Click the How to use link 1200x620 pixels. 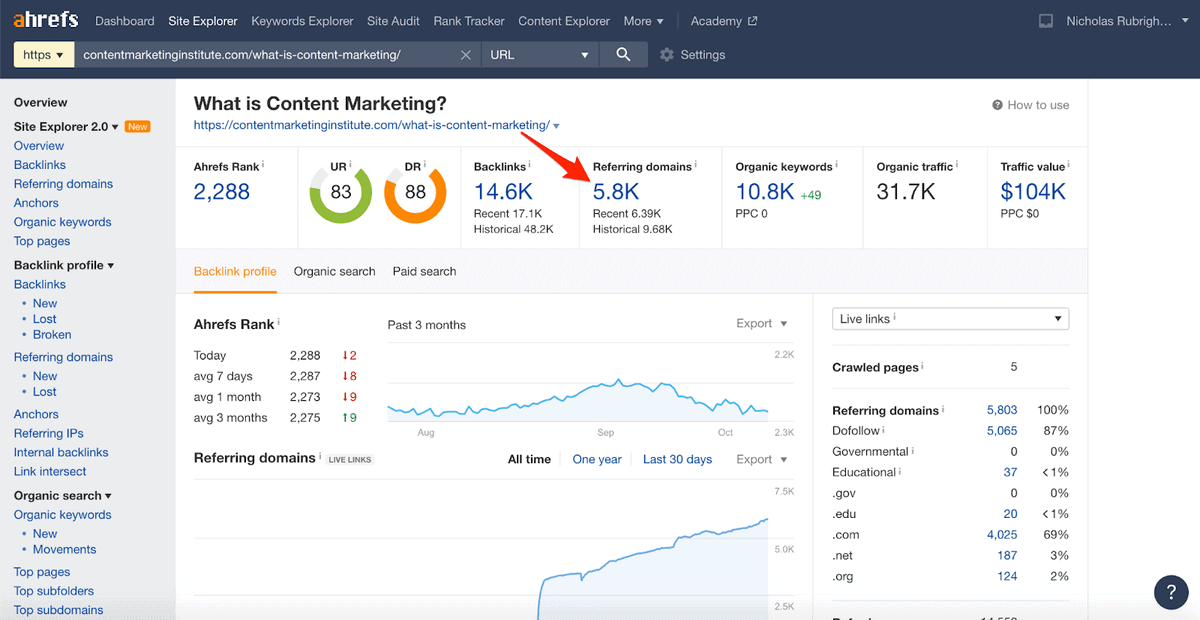(1030, 105)
